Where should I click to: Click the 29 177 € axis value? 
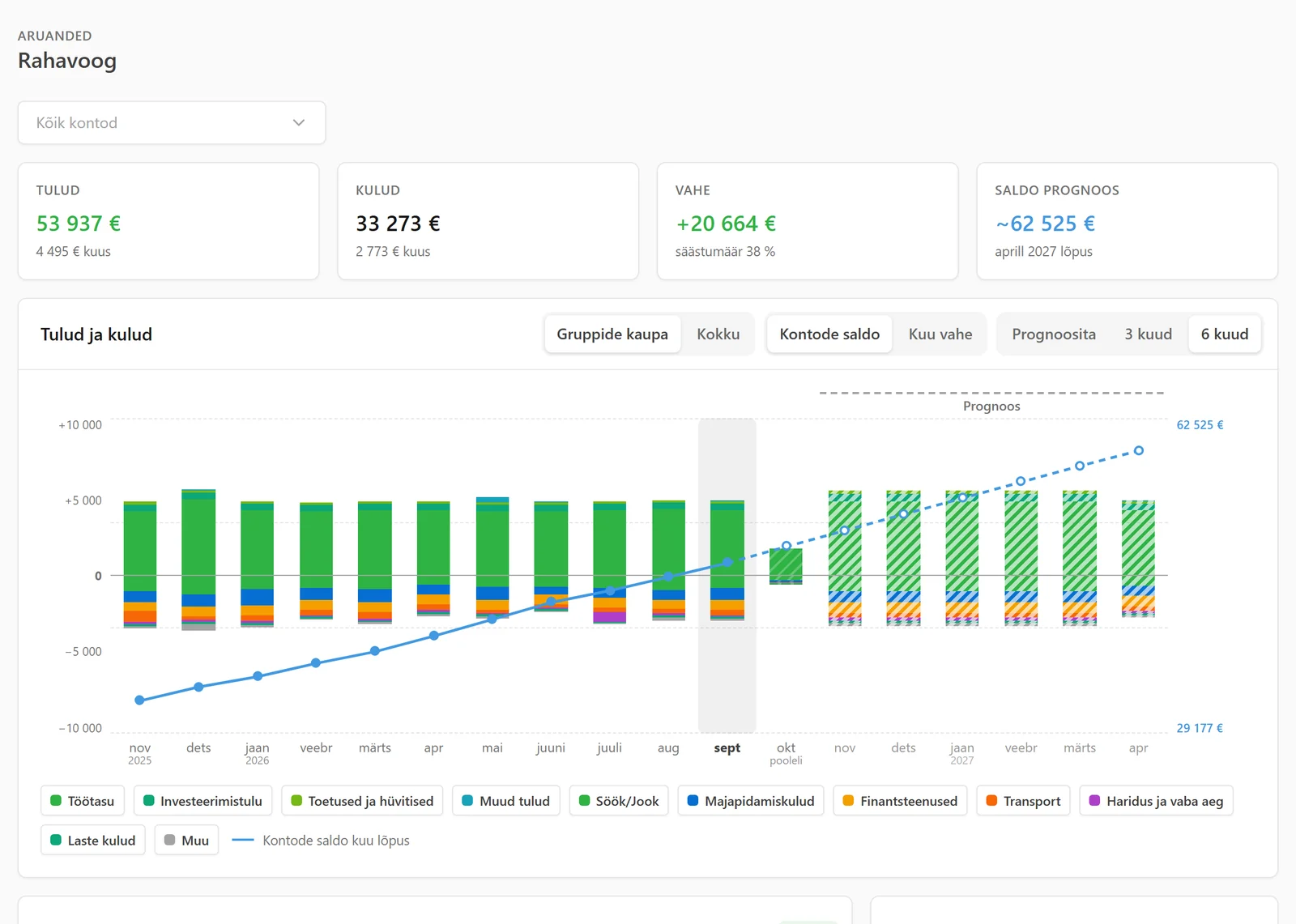click(x=1200, y=728)
